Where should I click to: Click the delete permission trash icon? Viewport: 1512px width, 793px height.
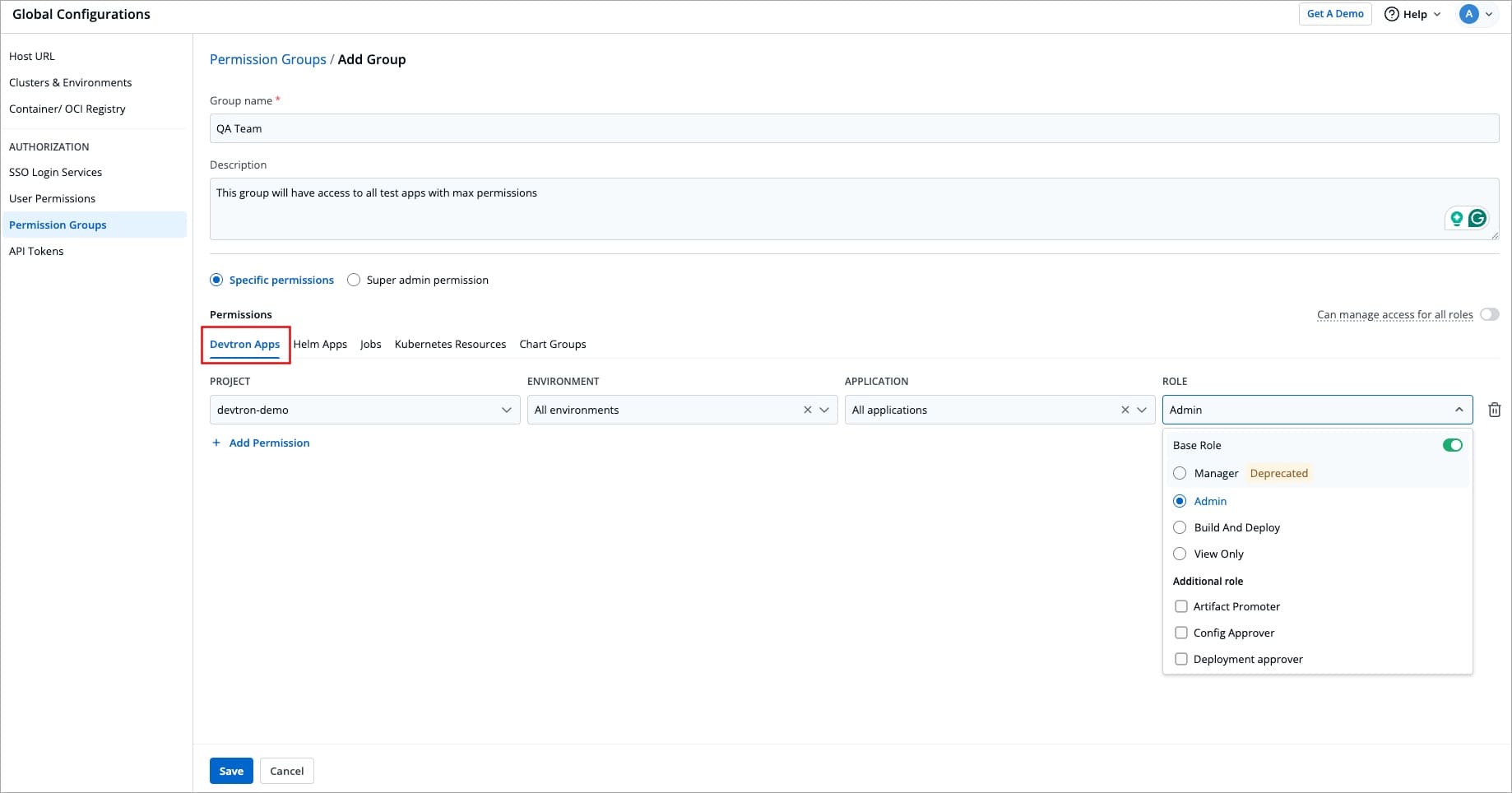tap(1494, 410)
